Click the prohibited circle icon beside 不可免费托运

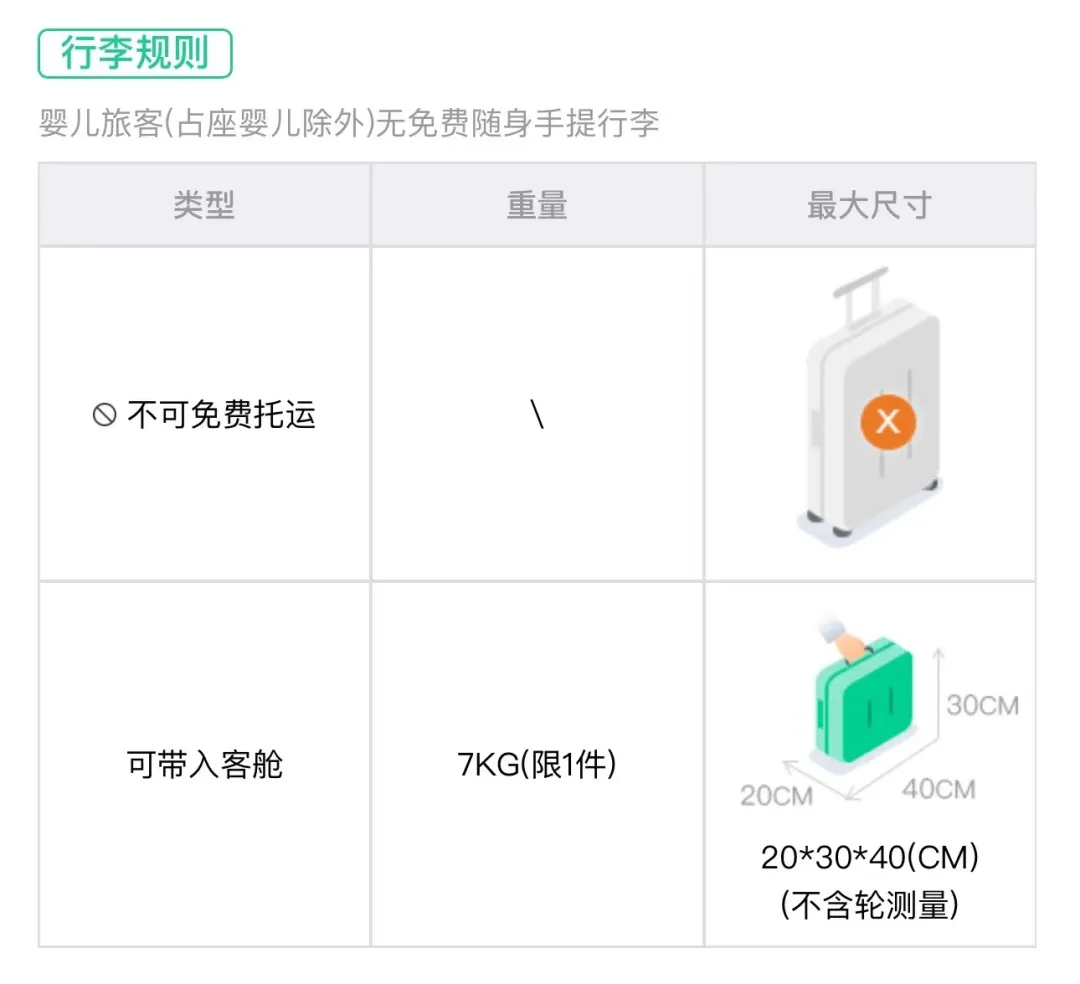104,415
